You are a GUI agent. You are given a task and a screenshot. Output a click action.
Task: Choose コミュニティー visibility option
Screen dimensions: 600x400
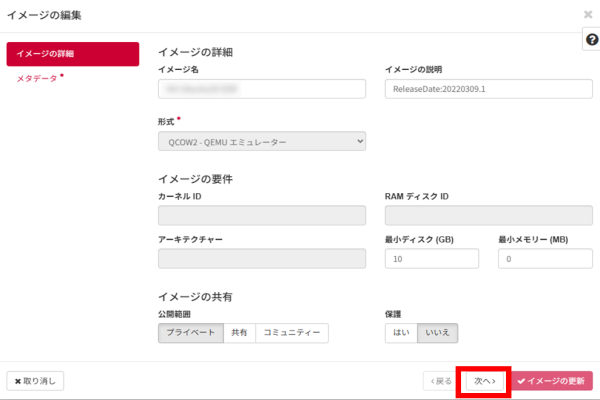[291, 333]
